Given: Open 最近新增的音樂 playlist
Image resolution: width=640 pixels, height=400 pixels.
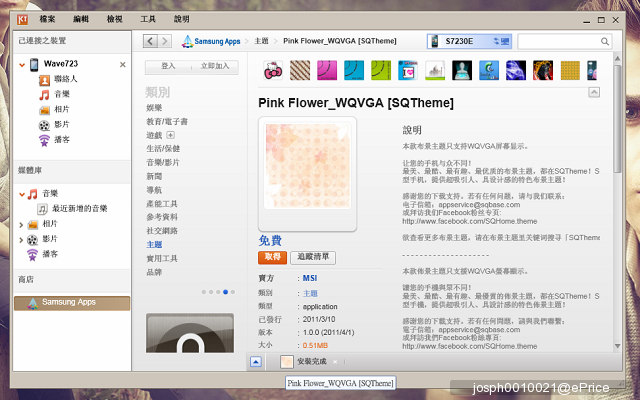Looking at the screenshot, I should [80, 209].
